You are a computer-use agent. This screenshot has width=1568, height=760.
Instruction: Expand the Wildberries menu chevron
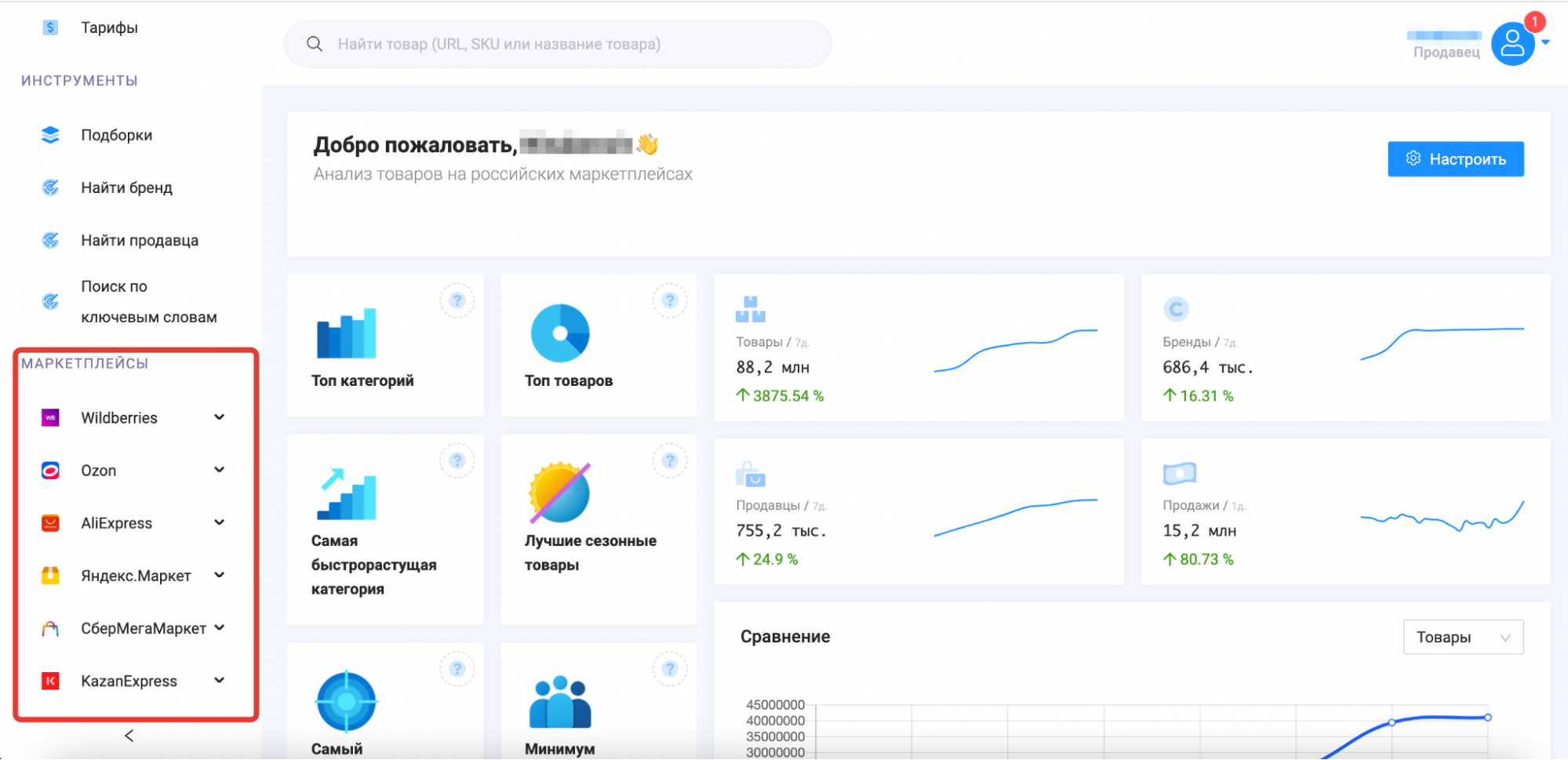(220, 417)
